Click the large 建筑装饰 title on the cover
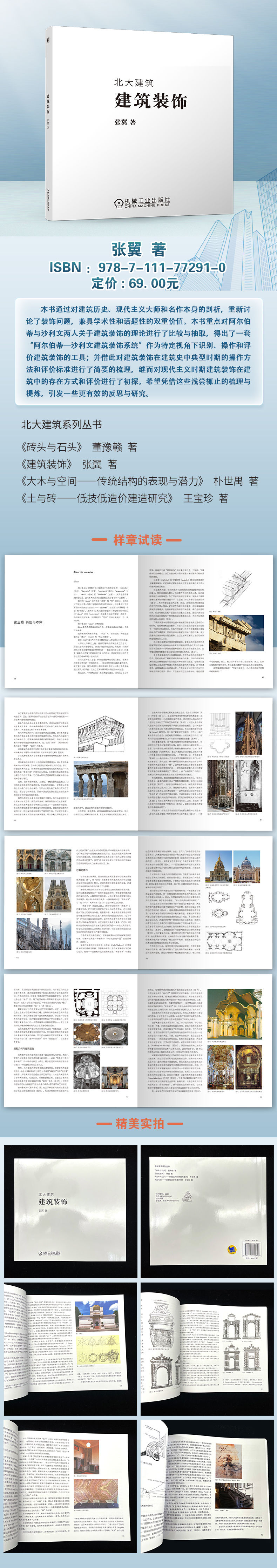 pyautogui.click(x=150, y=101)
